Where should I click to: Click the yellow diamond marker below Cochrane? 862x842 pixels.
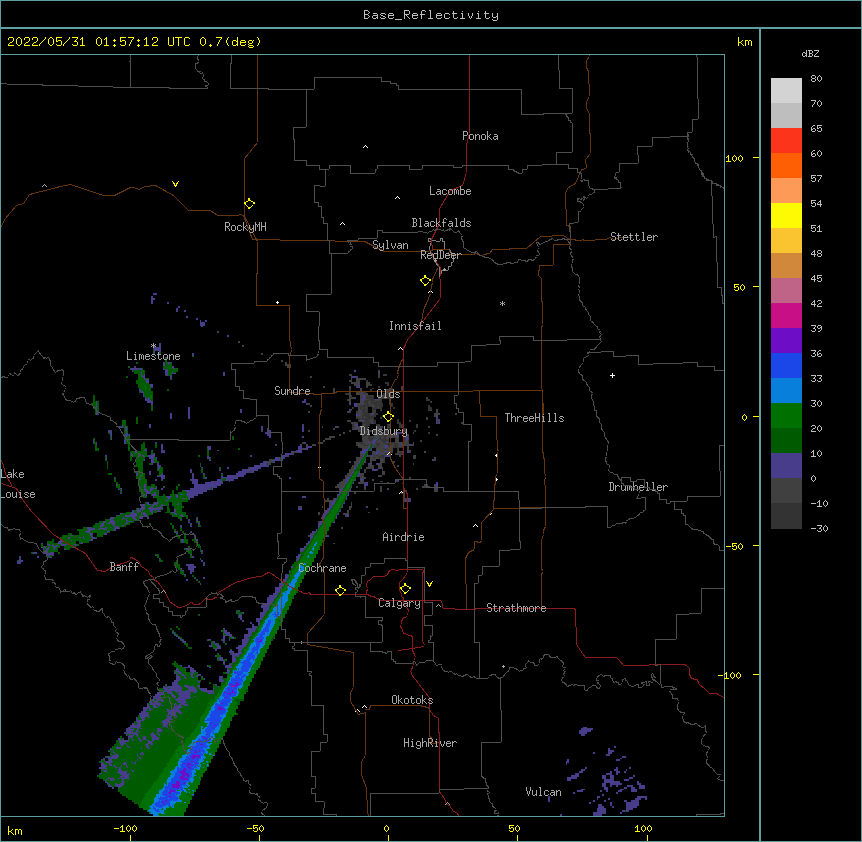point(340,590)
